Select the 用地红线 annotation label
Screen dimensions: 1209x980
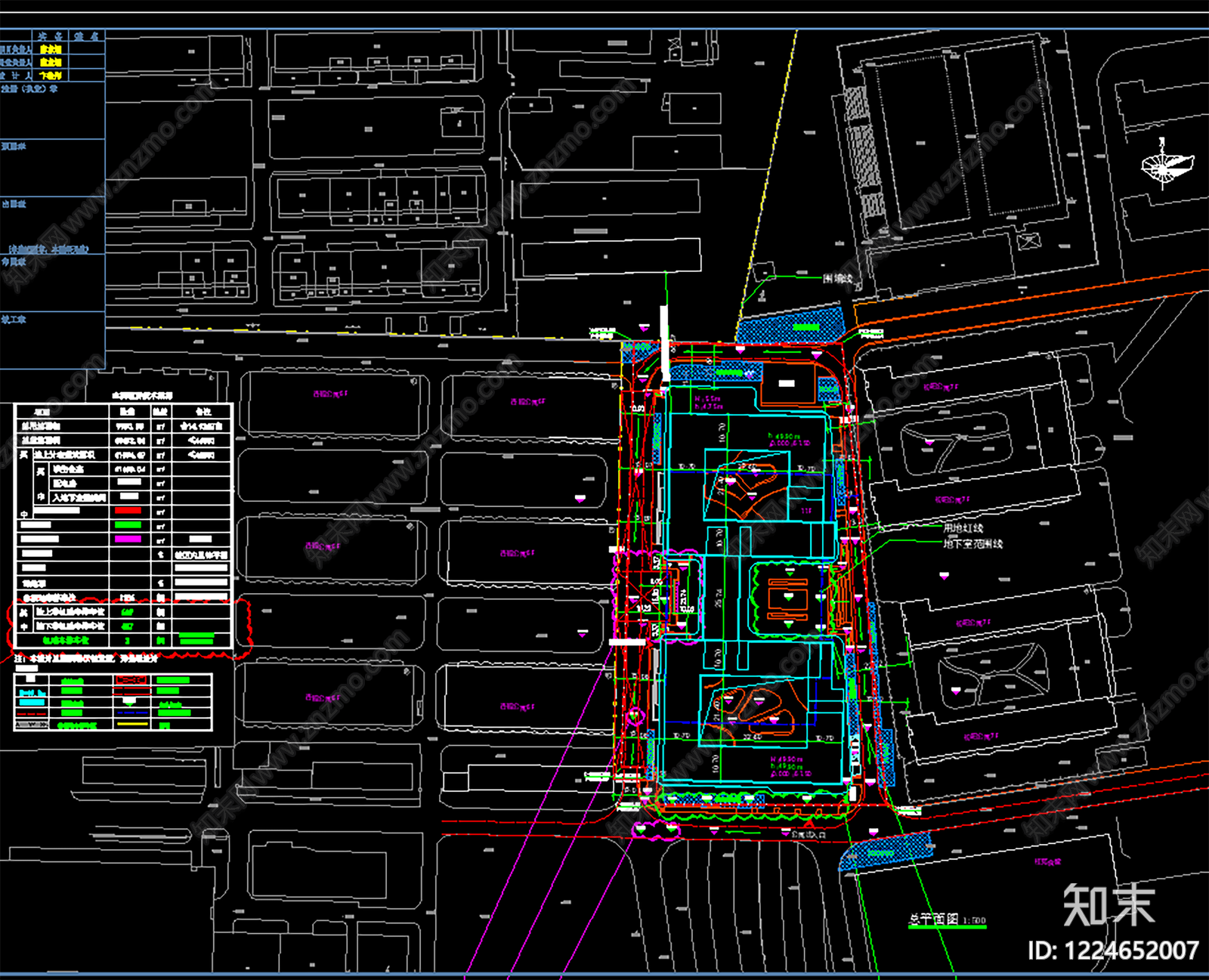[x=963, y=528]
